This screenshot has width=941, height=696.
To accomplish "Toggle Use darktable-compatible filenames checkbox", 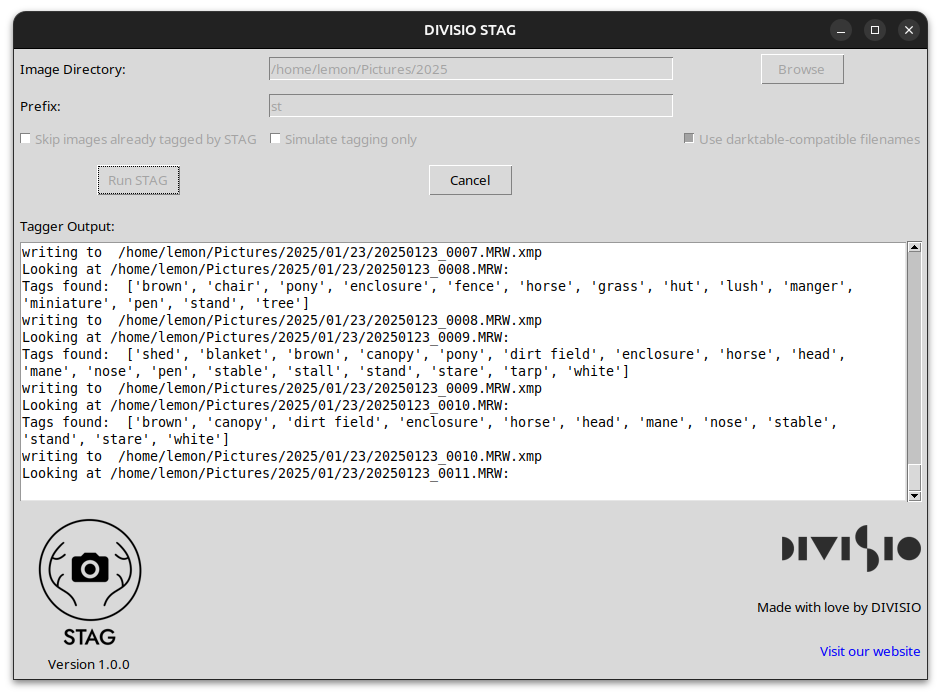I will (x=689, y=139).
